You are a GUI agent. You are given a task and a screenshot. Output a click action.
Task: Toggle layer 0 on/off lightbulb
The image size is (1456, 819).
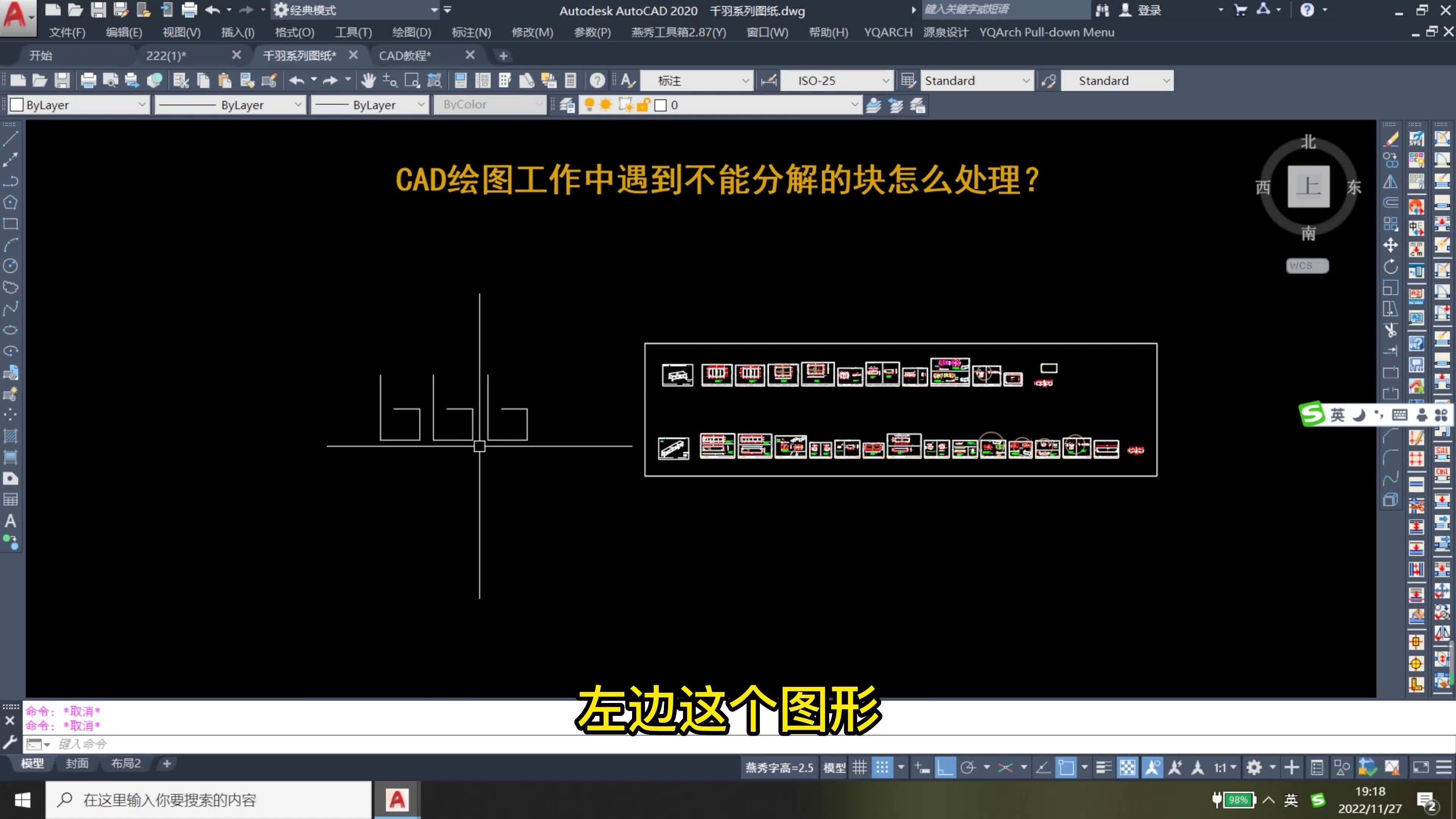point(589,105)
